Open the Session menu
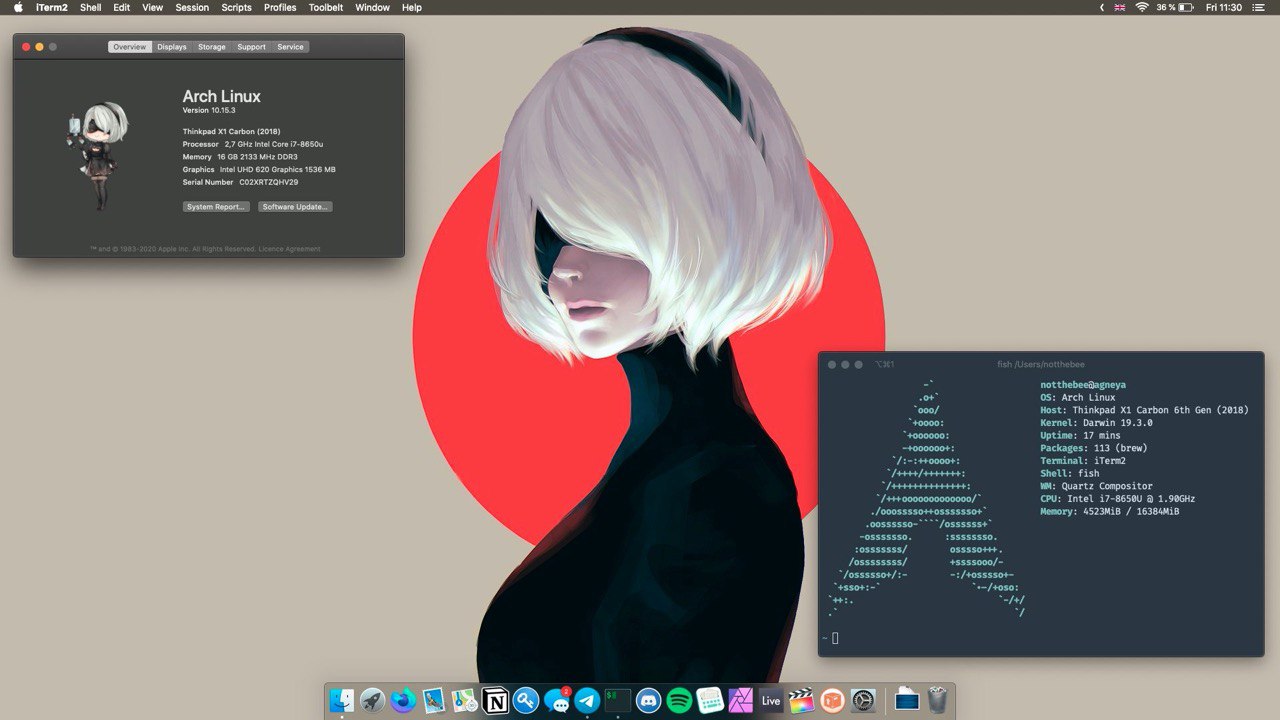The width and height of the screenshot is (1280, 720). tap(192, 7)
